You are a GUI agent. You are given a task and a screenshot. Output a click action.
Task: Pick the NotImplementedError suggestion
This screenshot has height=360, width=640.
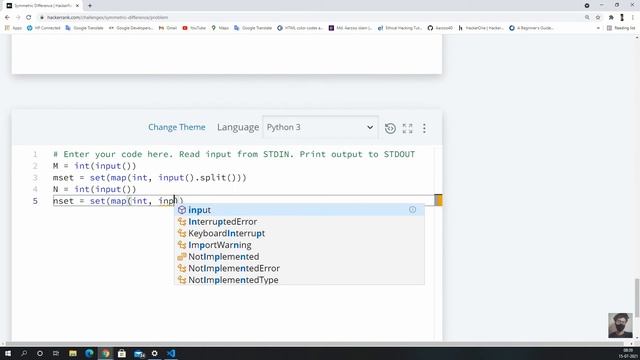pos(299,268)
